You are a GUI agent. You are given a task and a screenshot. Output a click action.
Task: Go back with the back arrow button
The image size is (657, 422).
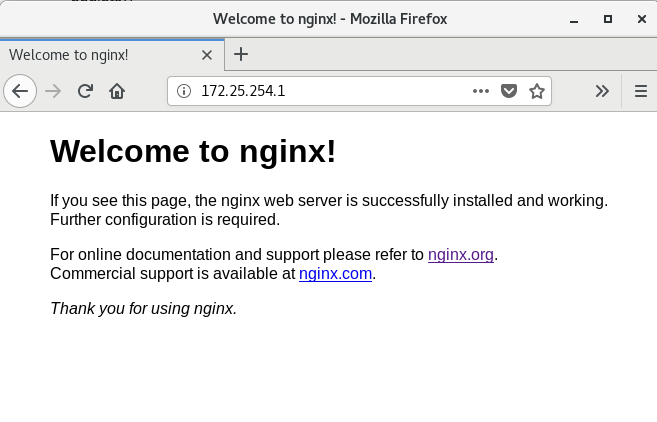point(20,91)
